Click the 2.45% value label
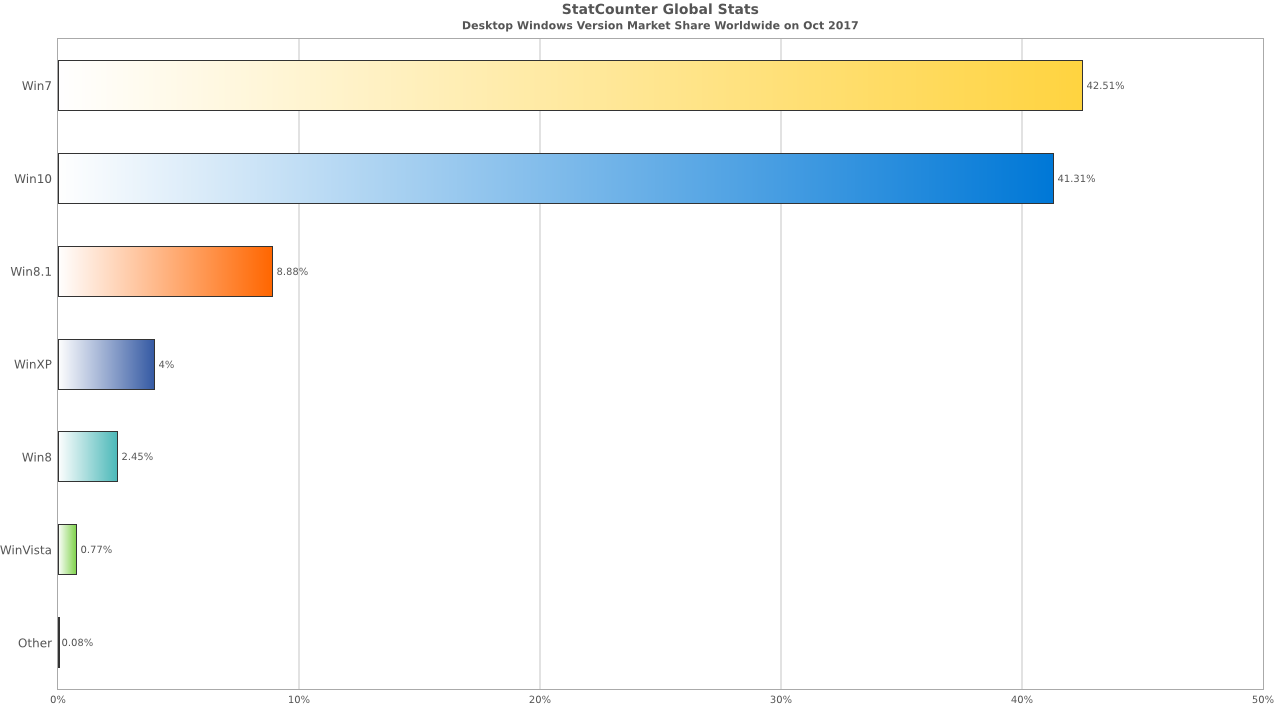 point(137,457)
